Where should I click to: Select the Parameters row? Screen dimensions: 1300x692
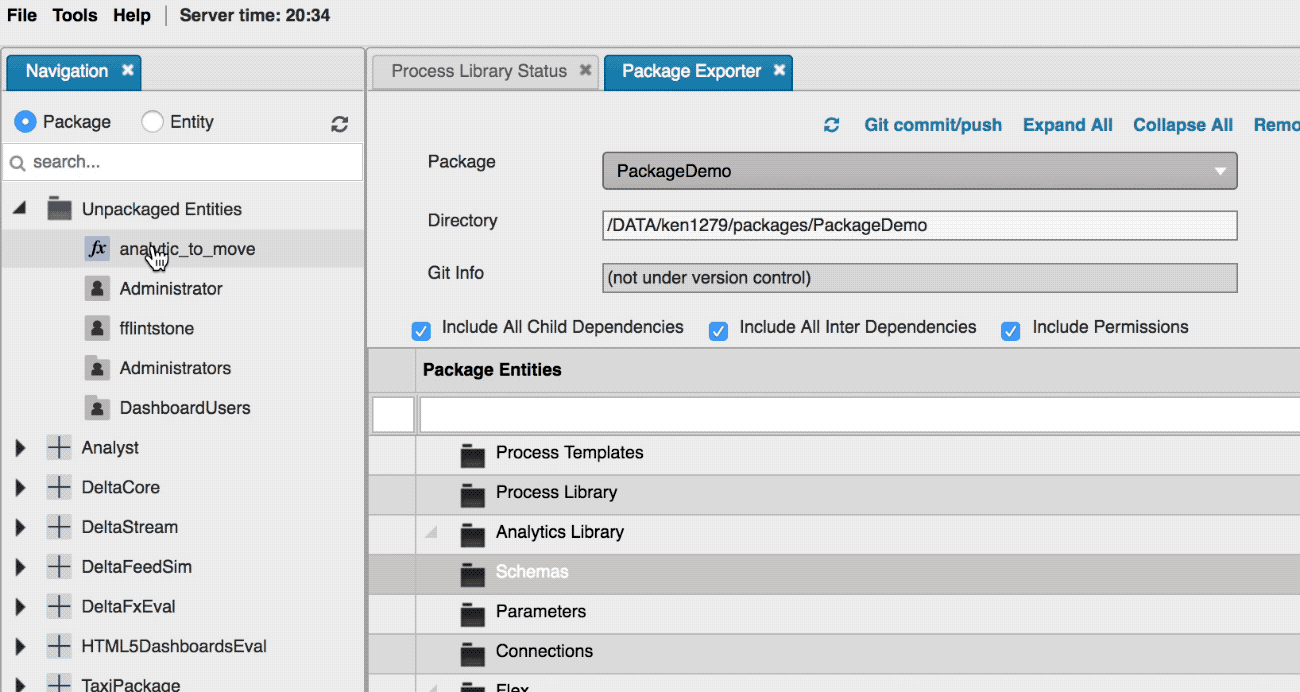point(834,613)
